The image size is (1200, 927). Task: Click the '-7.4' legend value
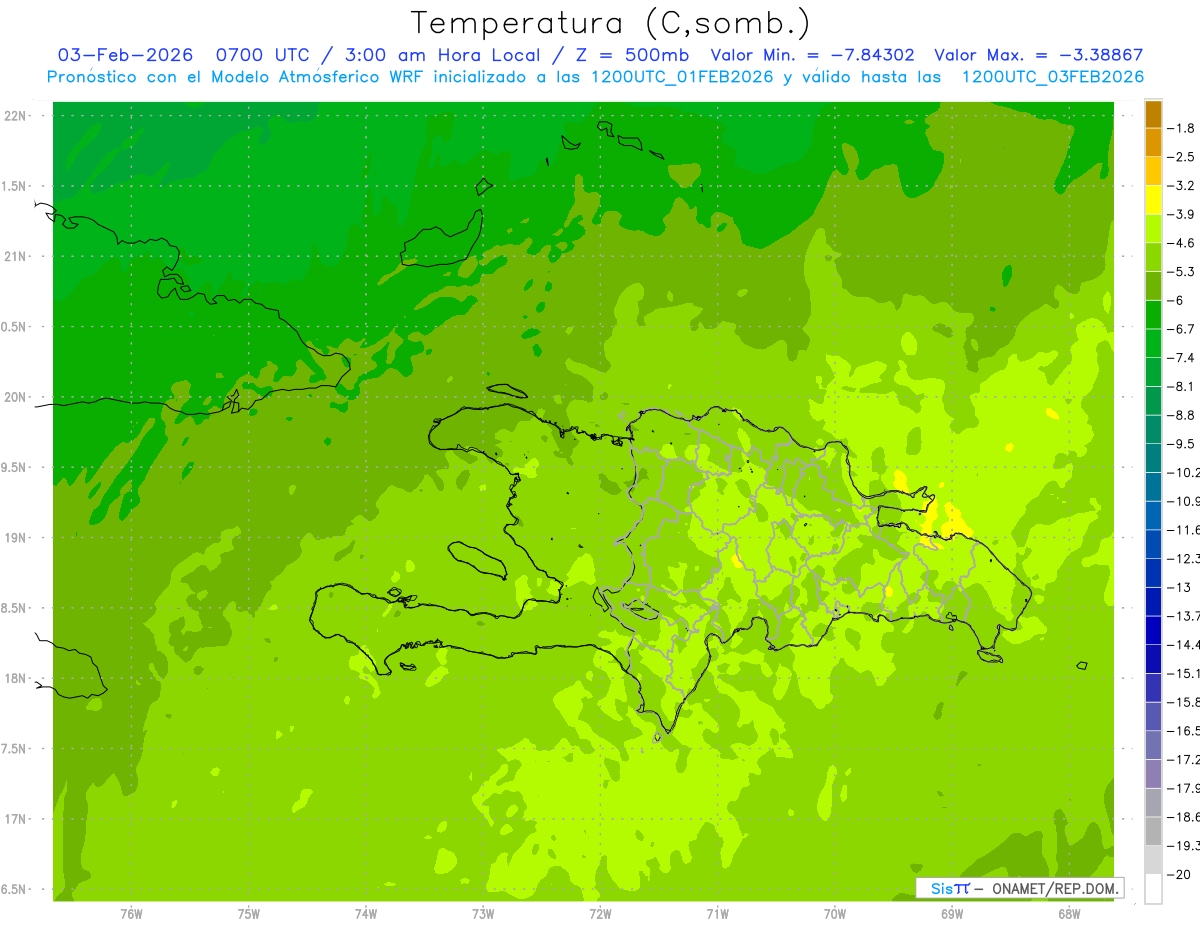pyautogui.click(x=1182, y=357)
